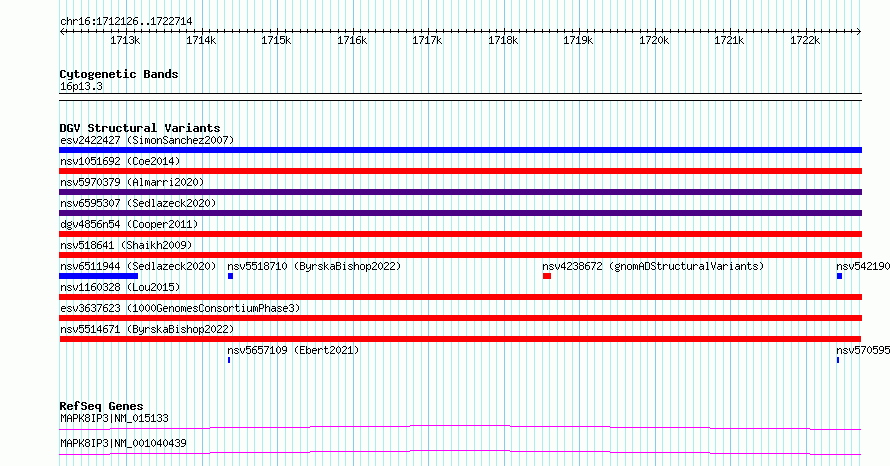The height and width of the screenshot is (466, 890).
Task: Click the 1718k ruler position label
Action: tap(503, 40)
